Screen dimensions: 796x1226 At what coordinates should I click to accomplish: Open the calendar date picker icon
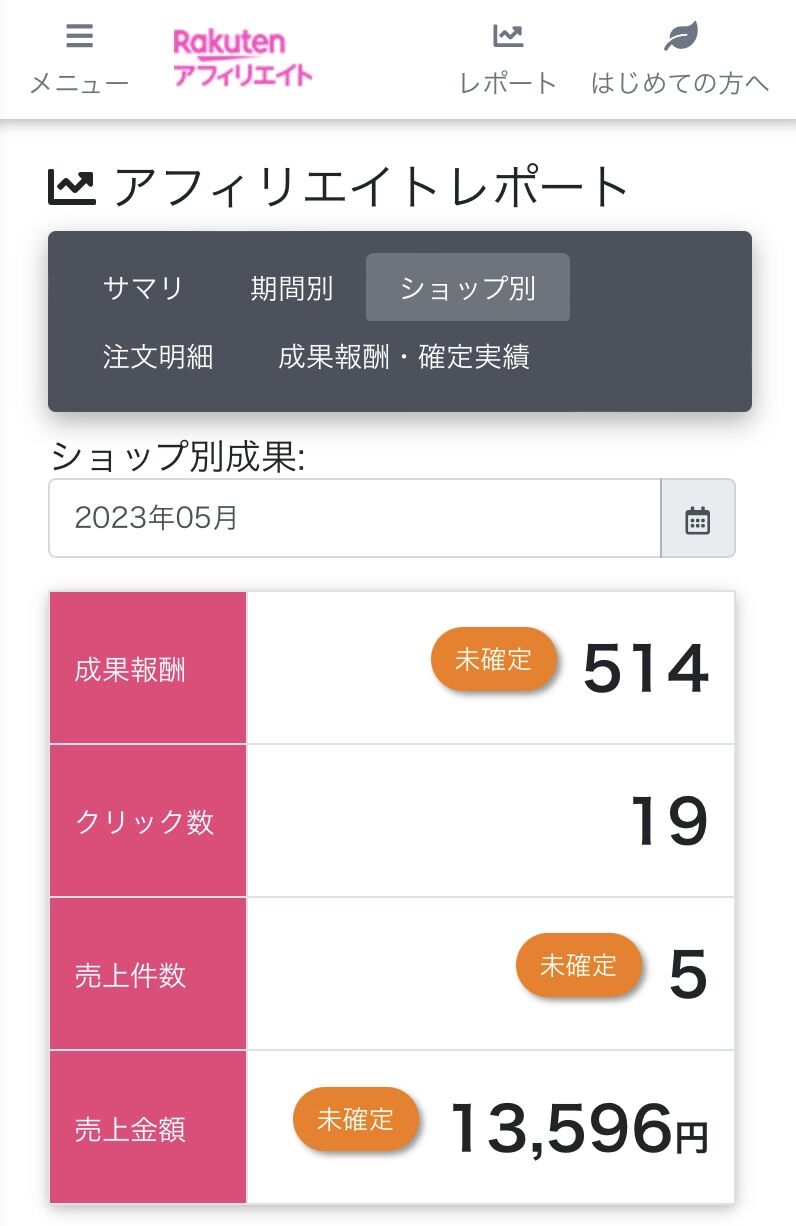pos(697,519)
